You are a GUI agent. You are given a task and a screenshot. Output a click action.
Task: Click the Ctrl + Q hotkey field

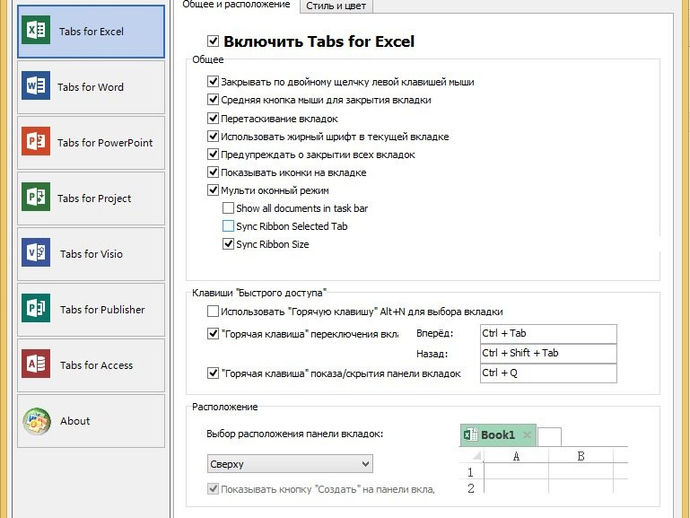tap(548, 373)
